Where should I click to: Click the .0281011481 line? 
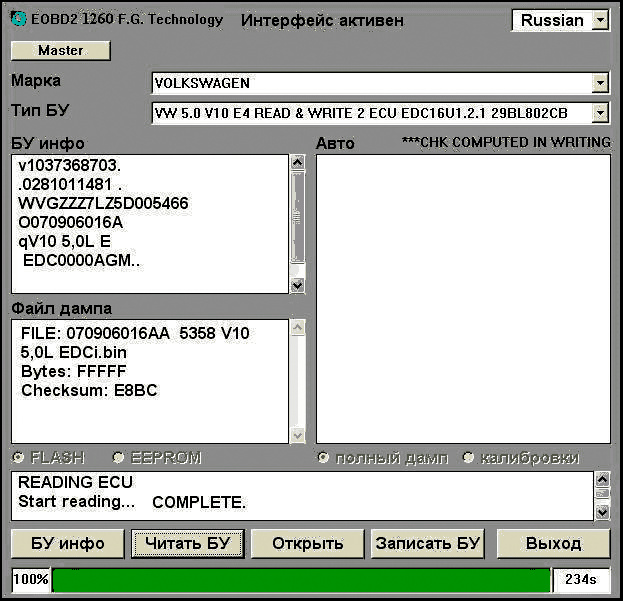(70, 184)
